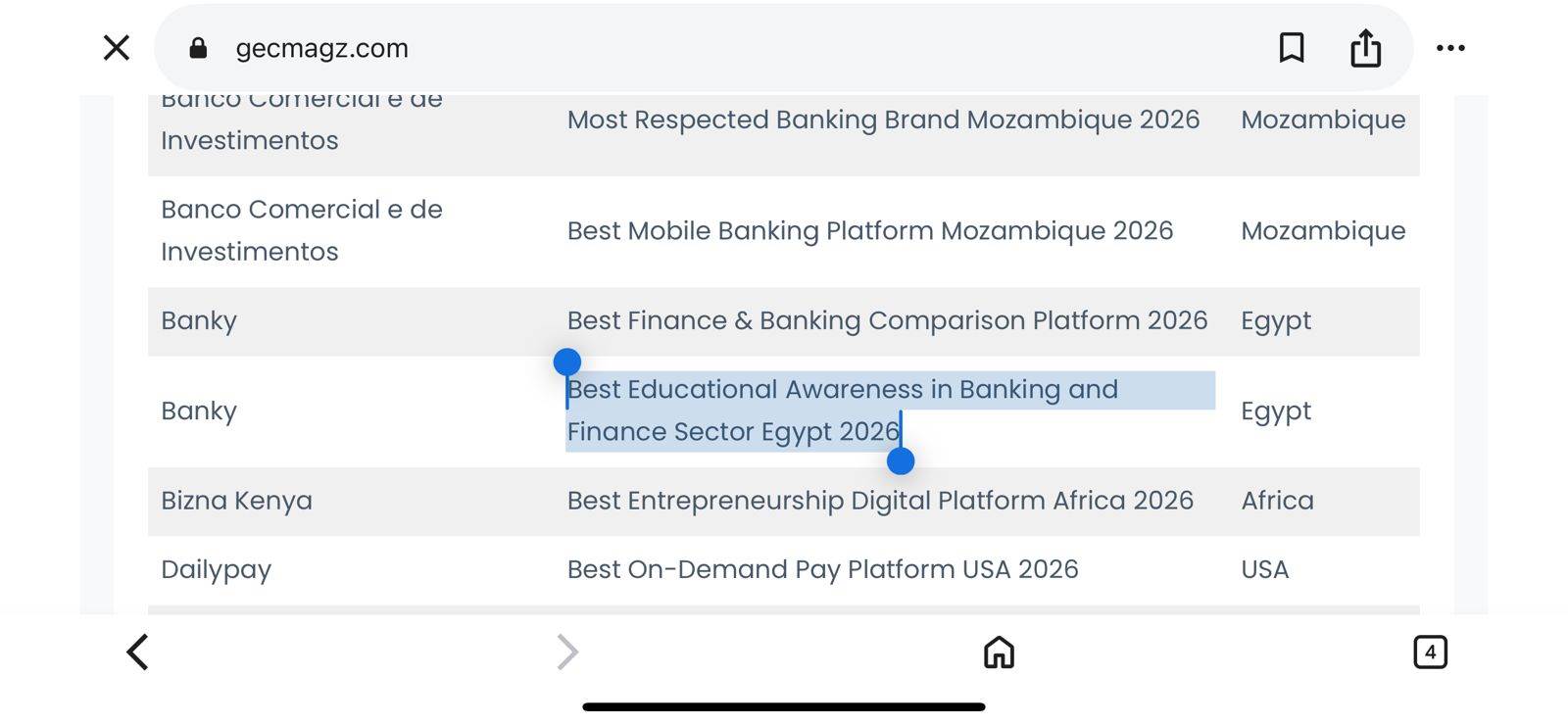Tap the bookmark icon
This screenshot has height=725, width=1568.
tap(1292, 48)
